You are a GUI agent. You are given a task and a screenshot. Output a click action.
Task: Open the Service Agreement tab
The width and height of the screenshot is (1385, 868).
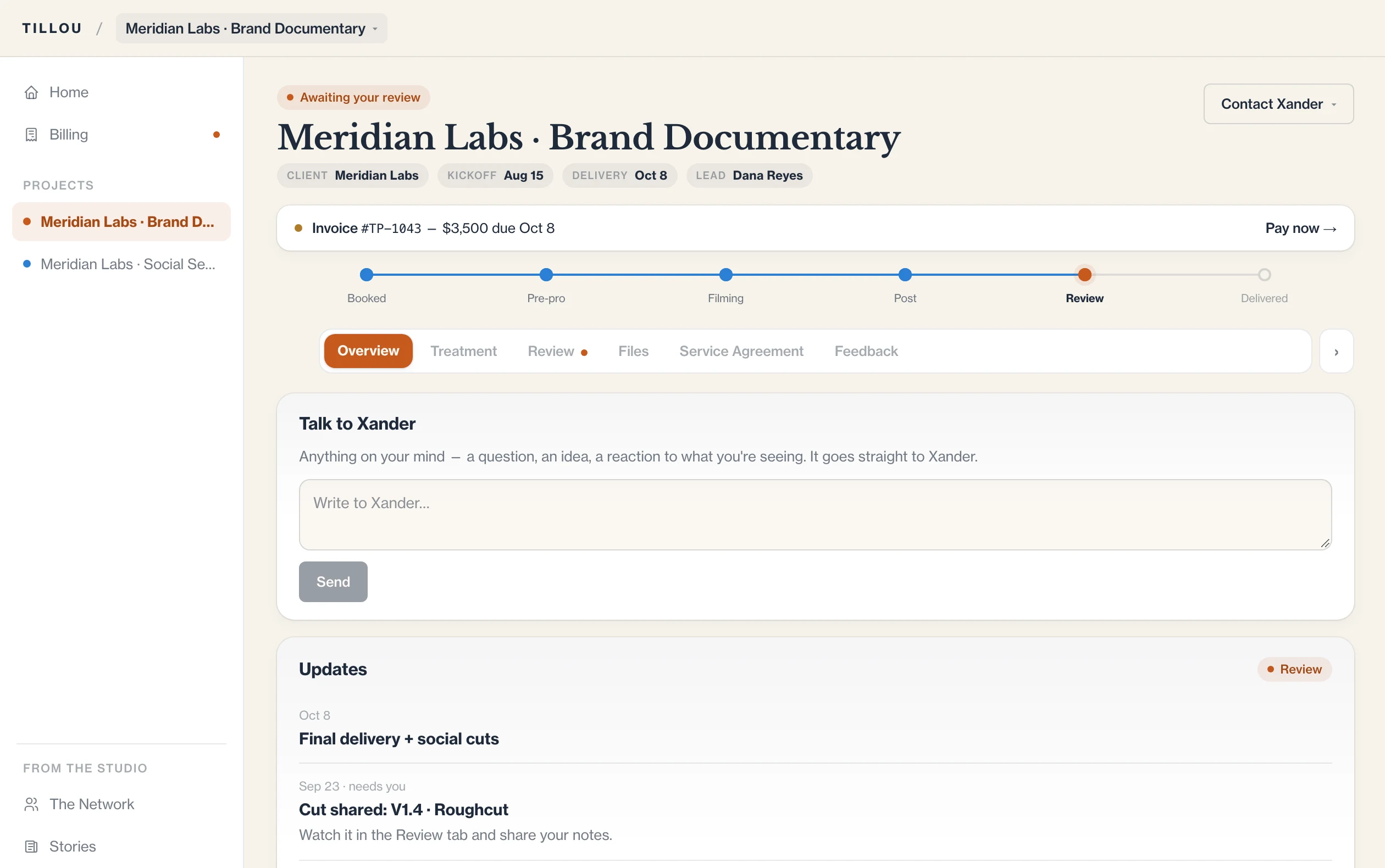pyautogui.click(x=741, y=350)
